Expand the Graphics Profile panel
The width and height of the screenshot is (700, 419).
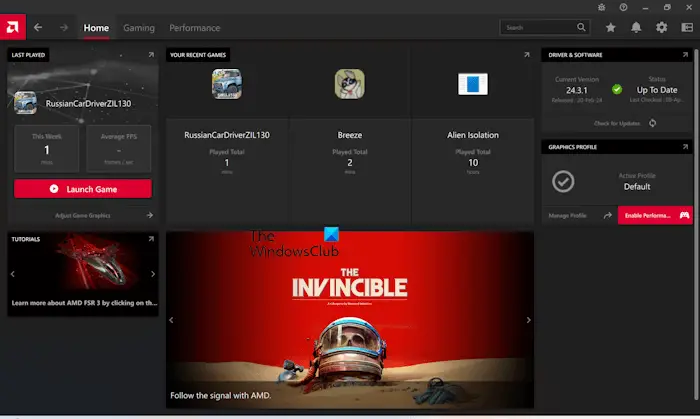685,147
